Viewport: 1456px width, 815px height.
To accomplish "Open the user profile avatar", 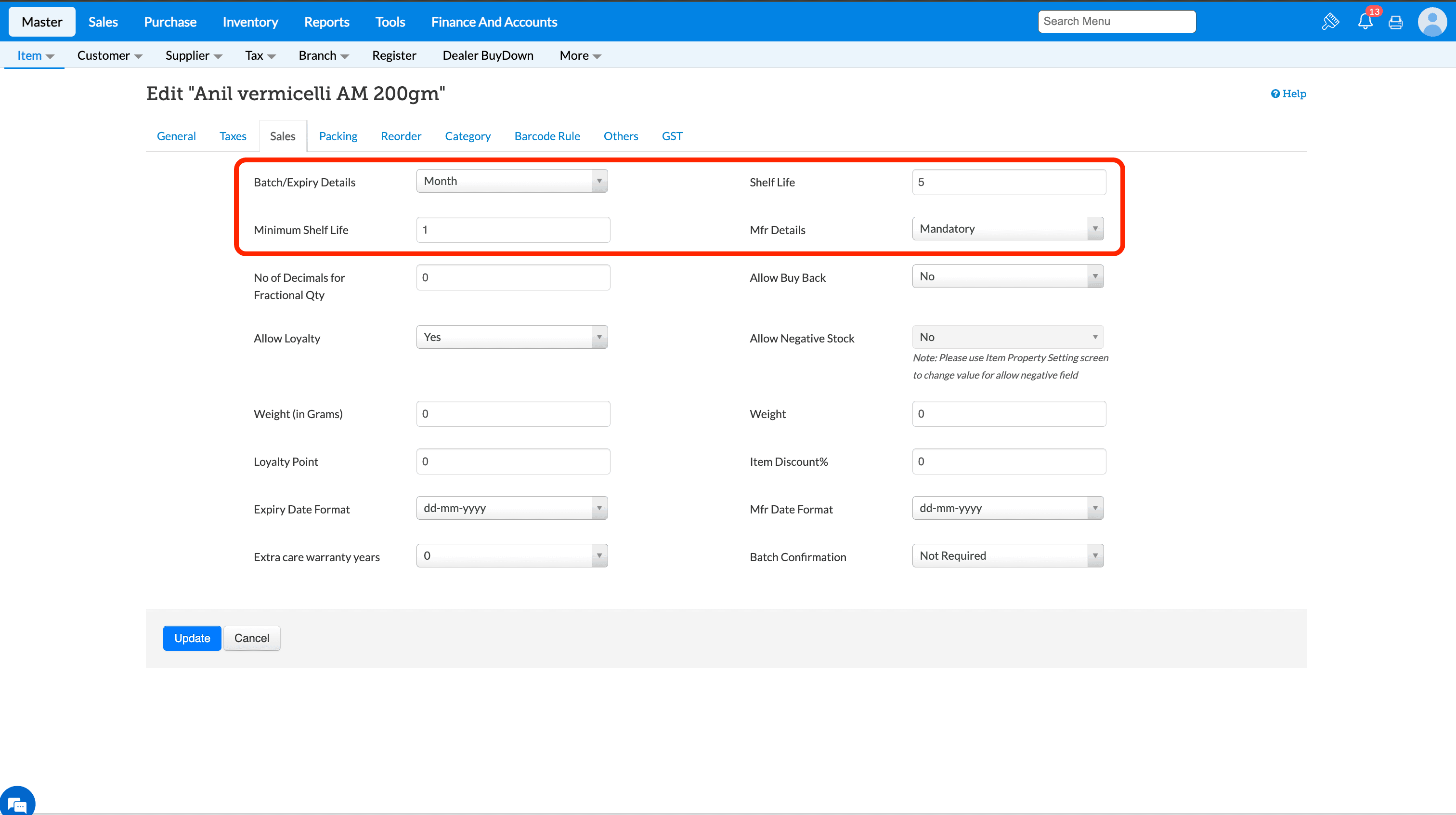I will click(1432, 22).
